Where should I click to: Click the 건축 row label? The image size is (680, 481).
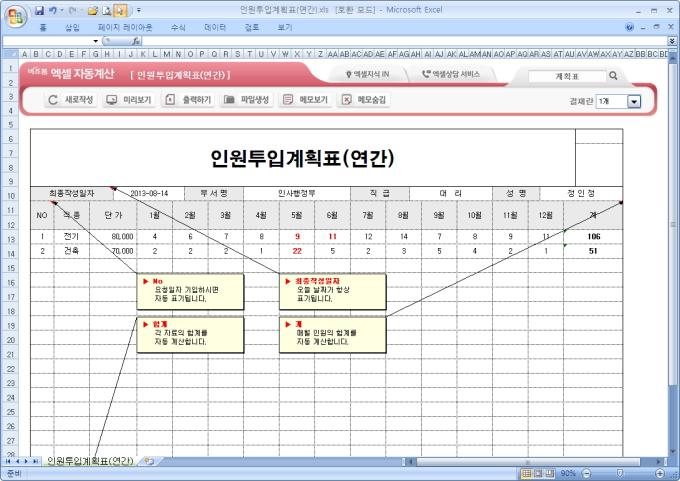72,251
